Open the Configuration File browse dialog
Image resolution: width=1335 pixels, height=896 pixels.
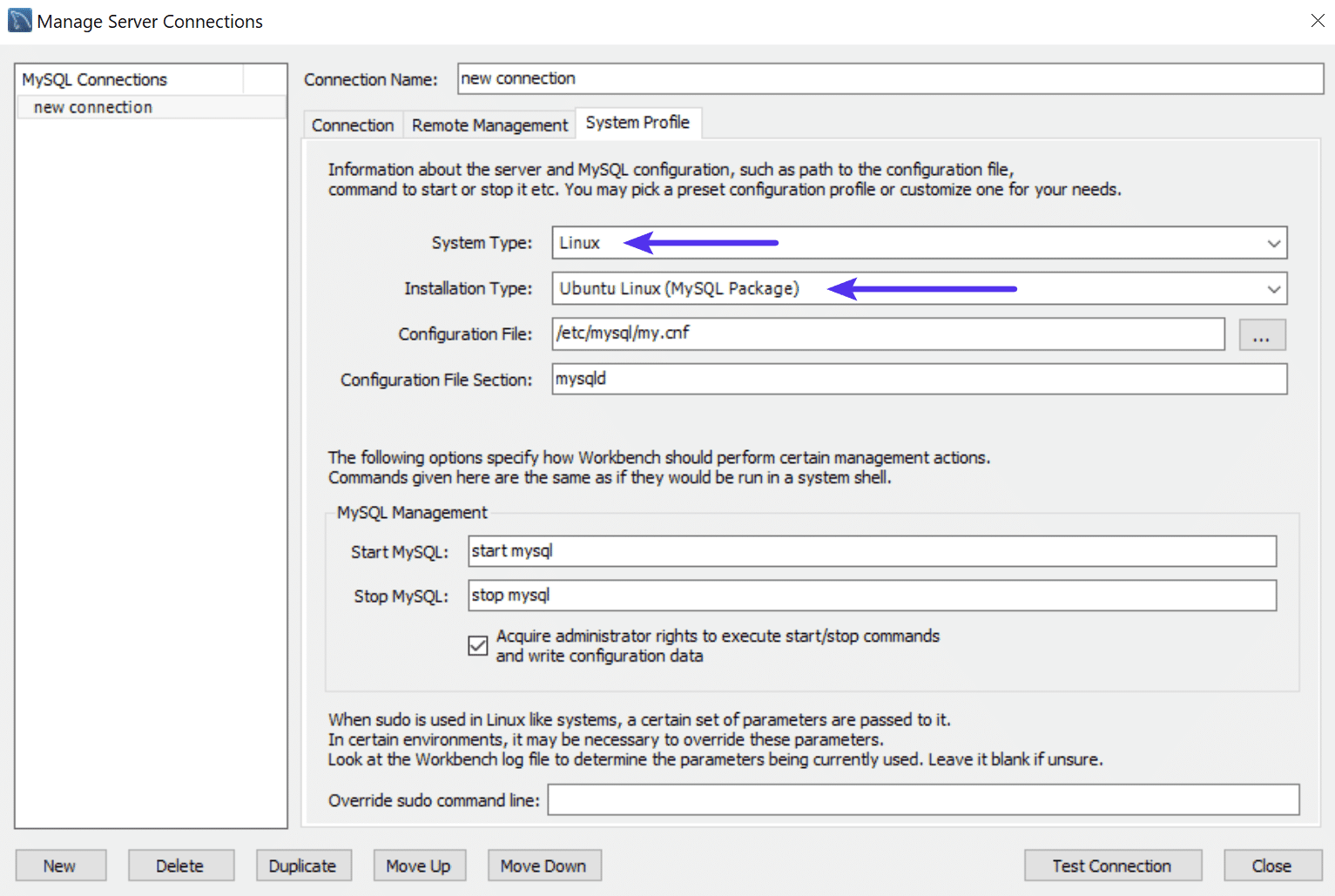tap(1262, 333)
